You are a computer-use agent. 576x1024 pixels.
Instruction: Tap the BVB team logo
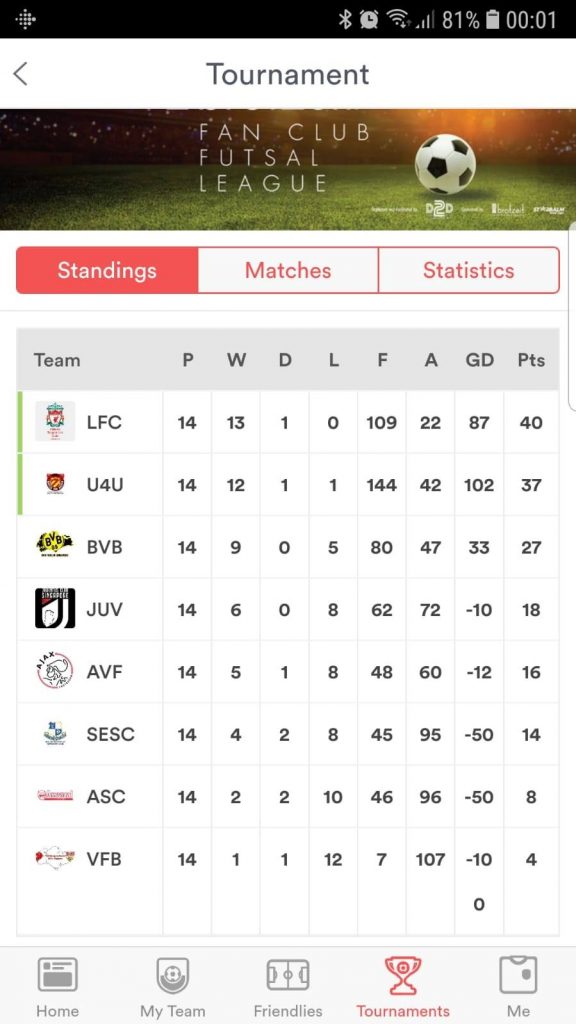(55, 545)
